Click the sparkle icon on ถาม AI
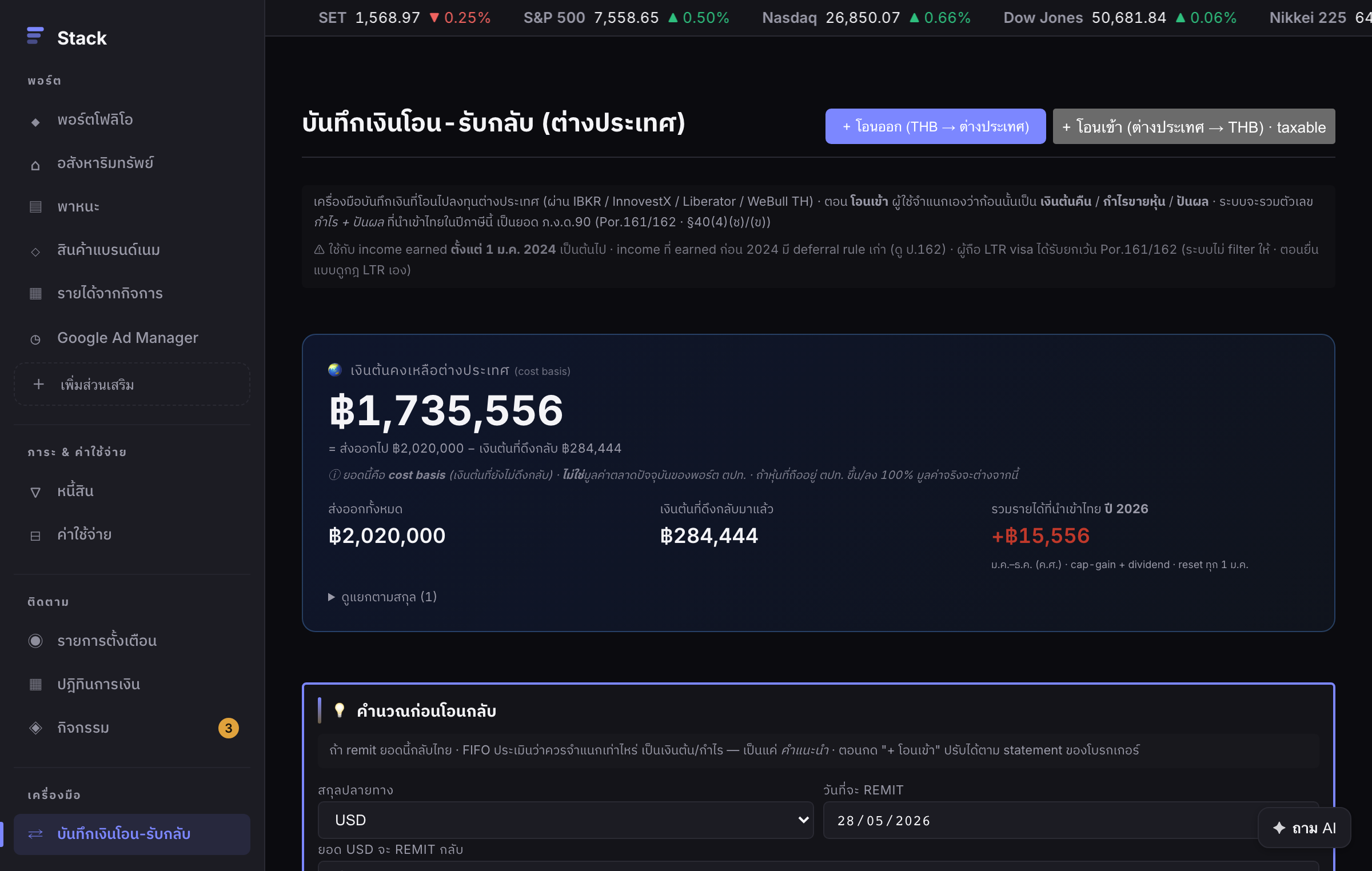The width and height of the screenshot is (1372, 871). (x=1279, y=828)
